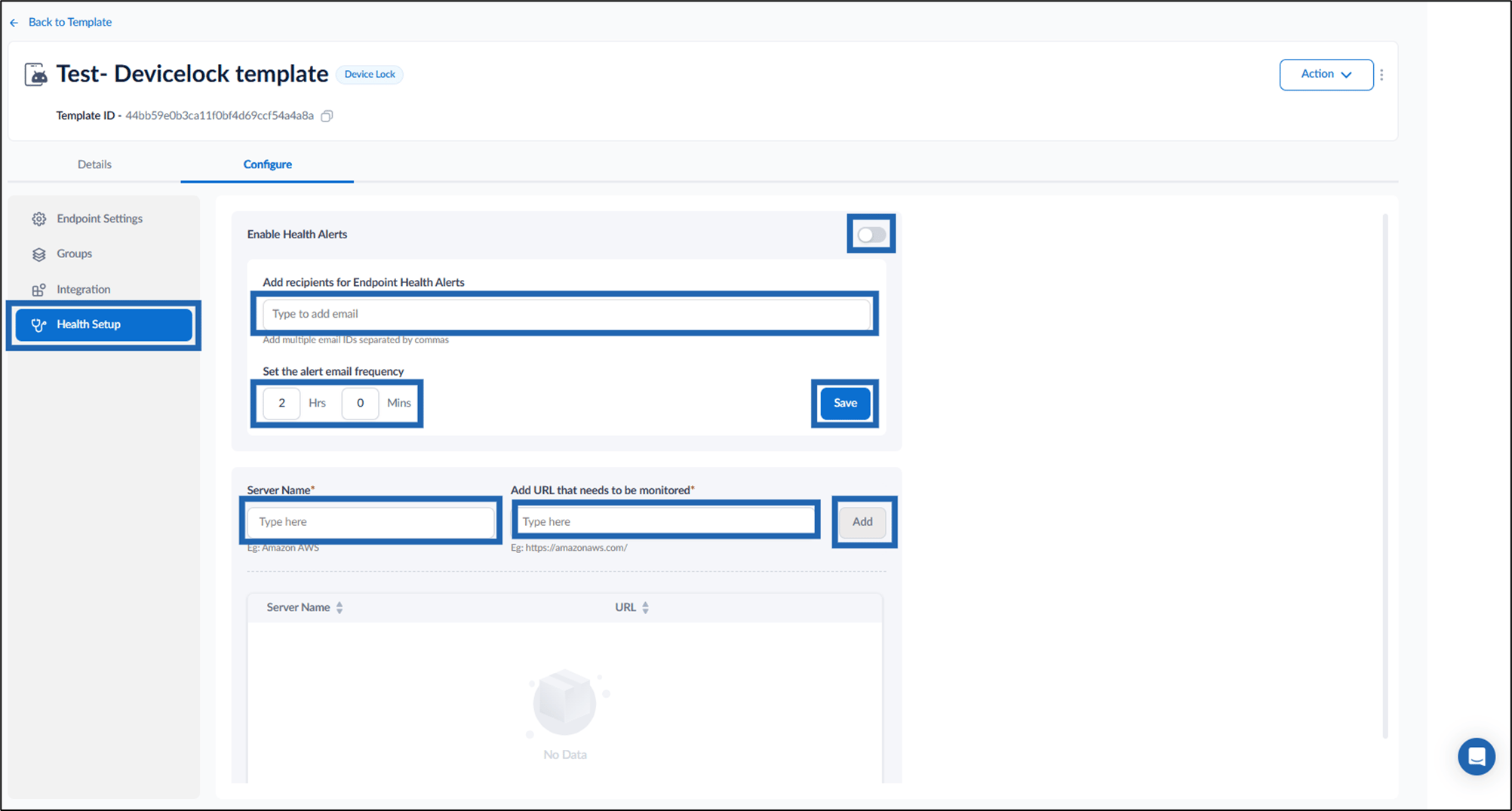This screenshot has width=1512, height=811.
Task: Click the Groups layers icon
Action: point(39,254)
